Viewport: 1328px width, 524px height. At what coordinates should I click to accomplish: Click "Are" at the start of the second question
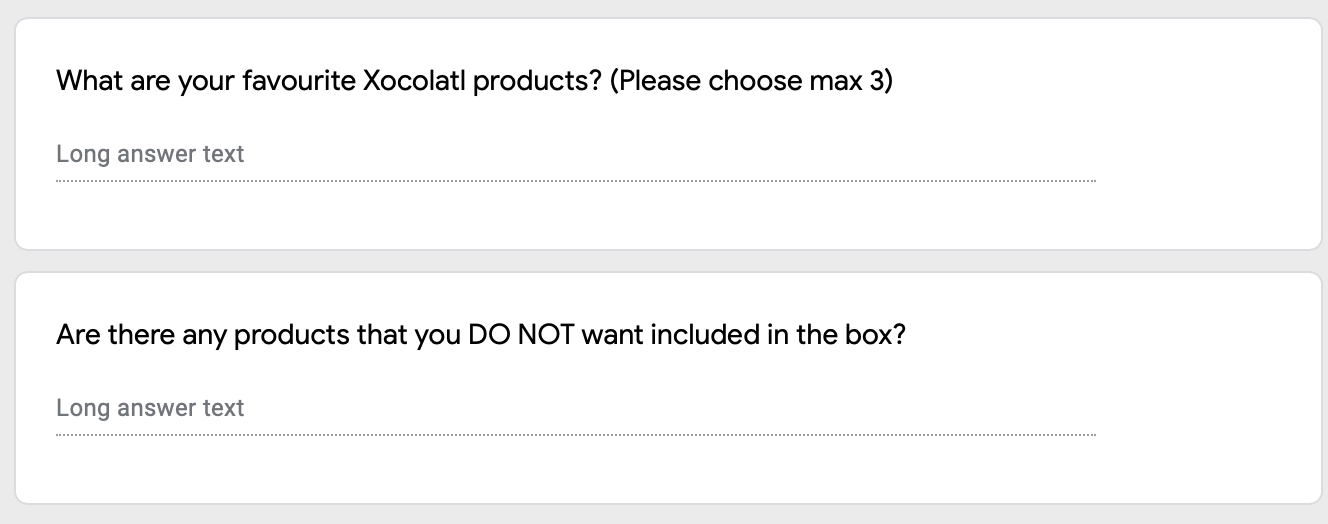click(x=78, y=335)
